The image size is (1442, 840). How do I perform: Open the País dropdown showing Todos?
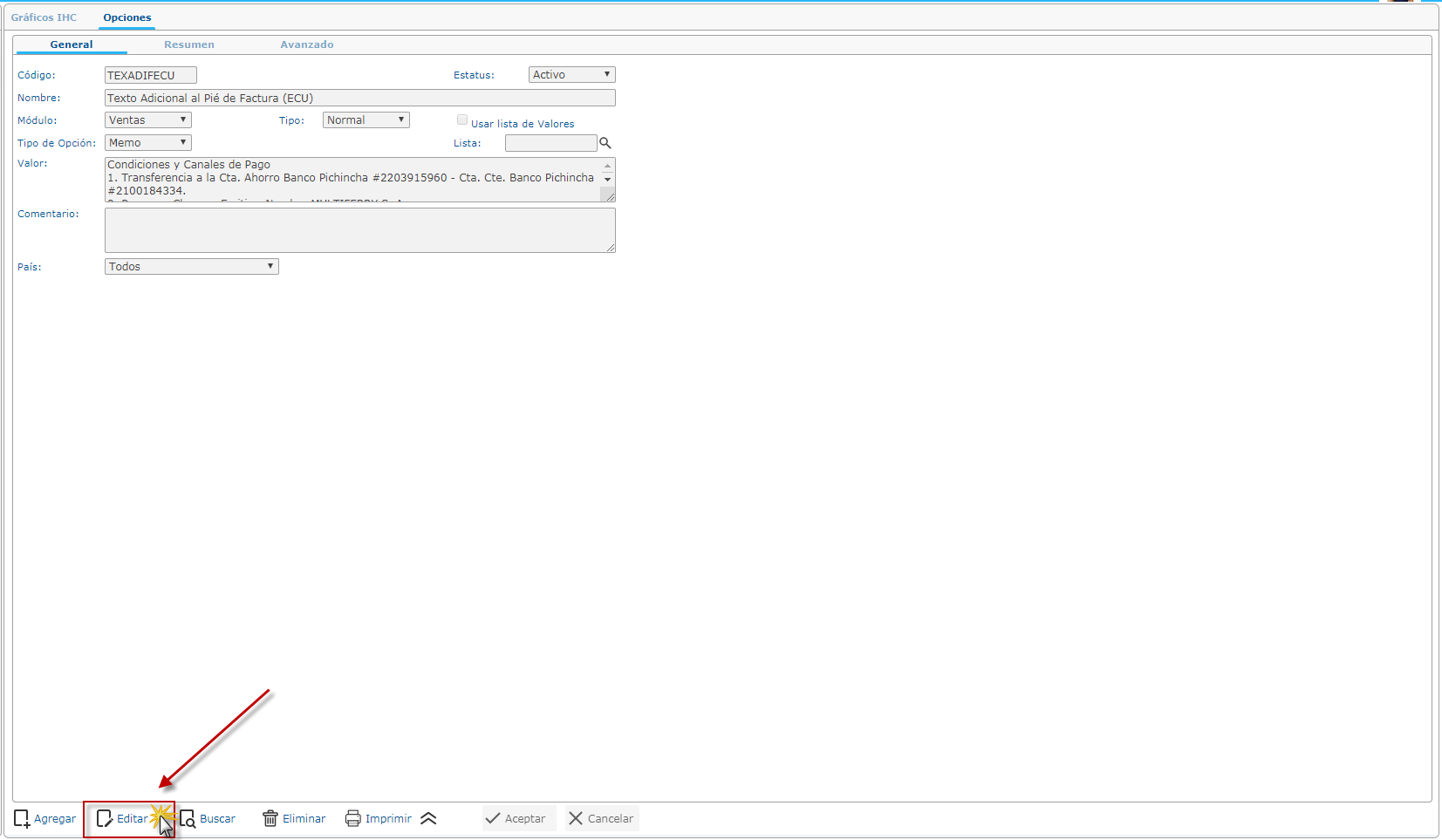[x=192, y=267]
